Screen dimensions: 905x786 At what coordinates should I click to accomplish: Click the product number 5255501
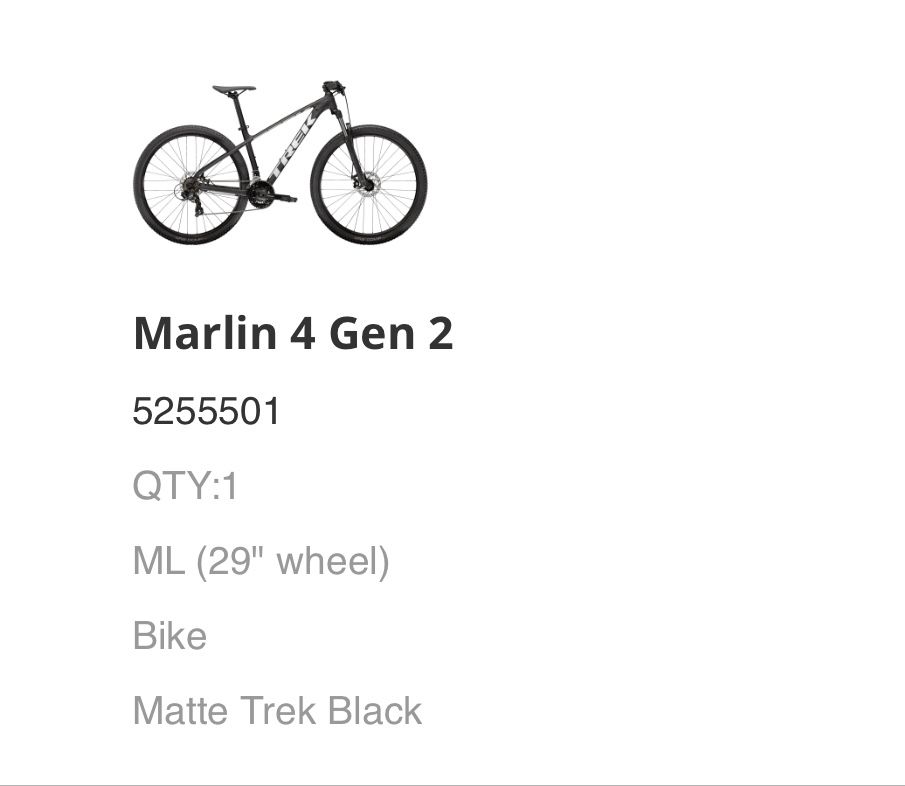pos(206,411)
